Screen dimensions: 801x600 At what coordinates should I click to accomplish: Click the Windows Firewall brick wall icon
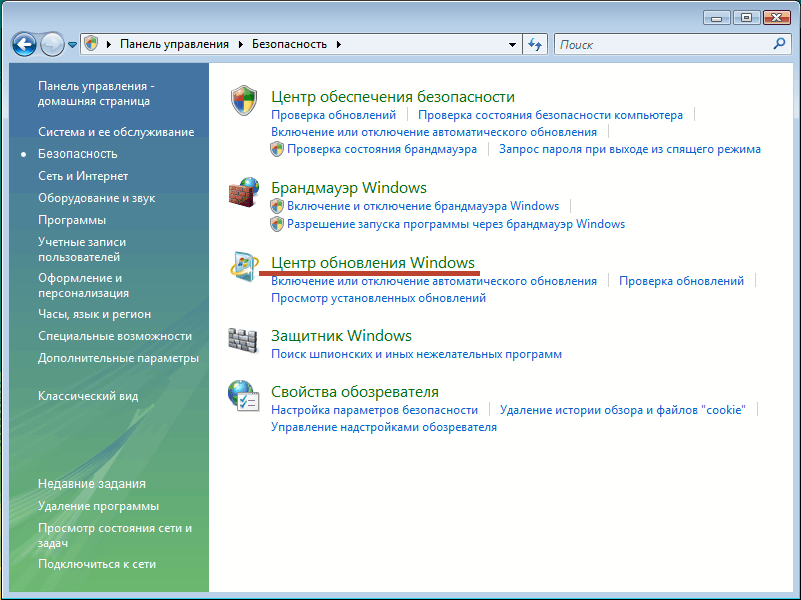tap(244, 193)
